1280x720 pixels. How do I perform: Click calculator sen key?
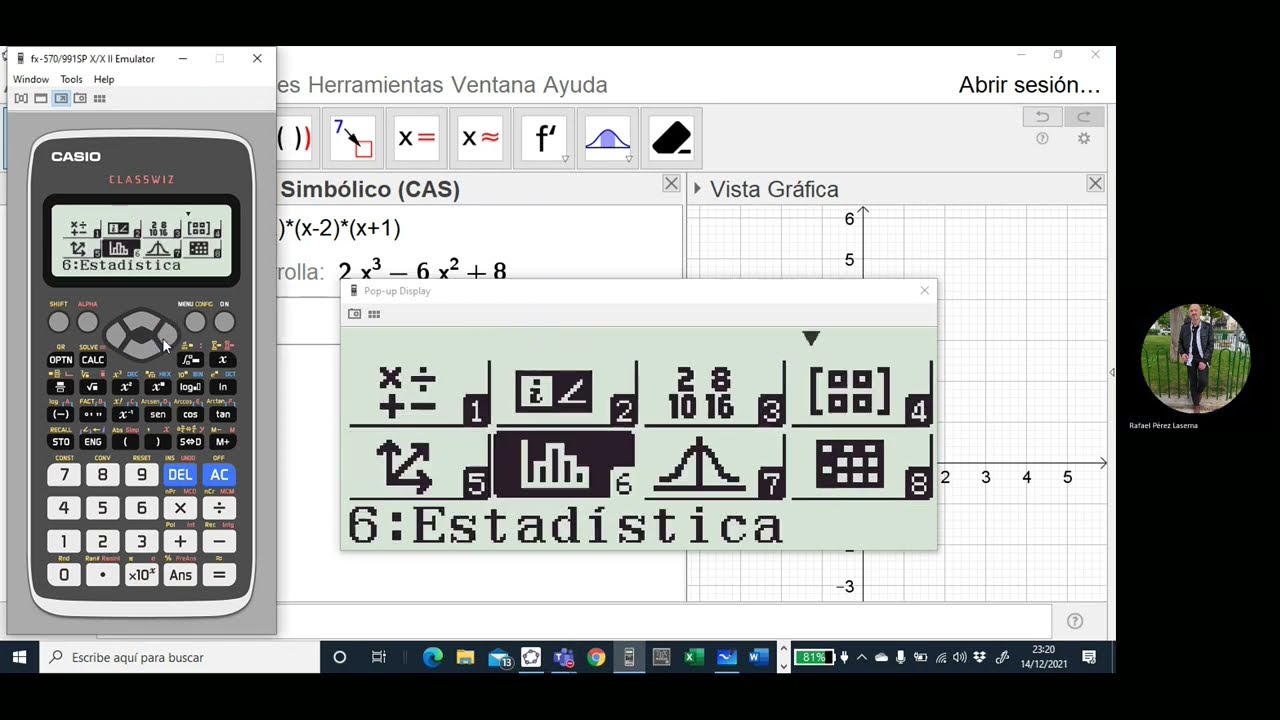tap(158, 414)
